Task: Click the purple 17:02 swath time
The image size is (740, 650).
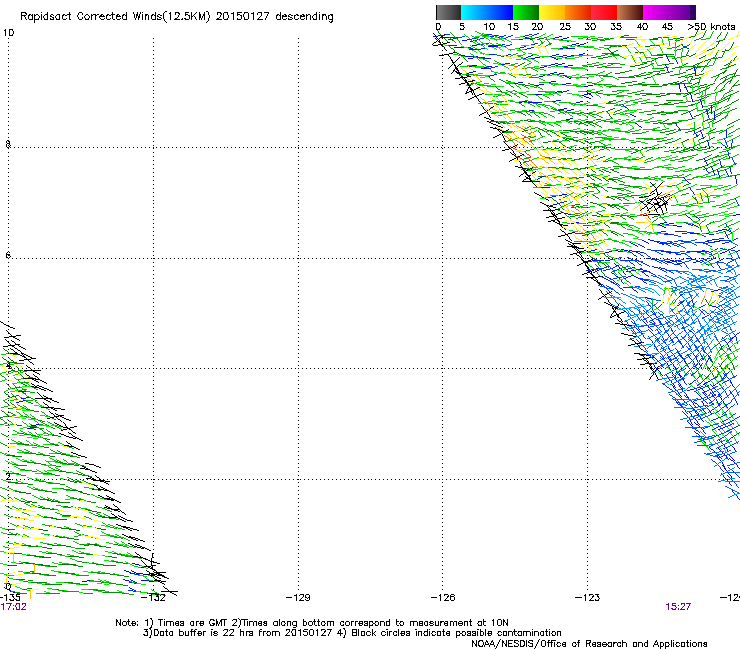Action: (x=13, y=607)
